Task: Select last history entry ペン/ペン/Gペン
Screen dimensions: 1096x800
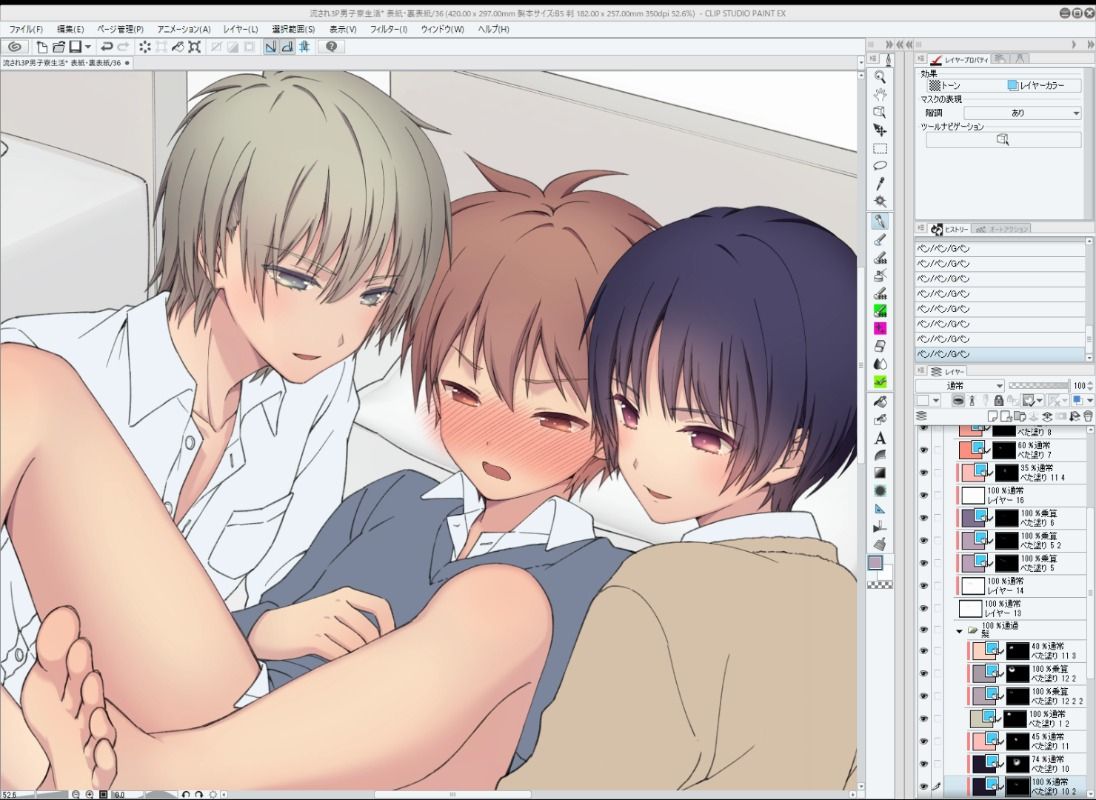Action: [1000, 354]
